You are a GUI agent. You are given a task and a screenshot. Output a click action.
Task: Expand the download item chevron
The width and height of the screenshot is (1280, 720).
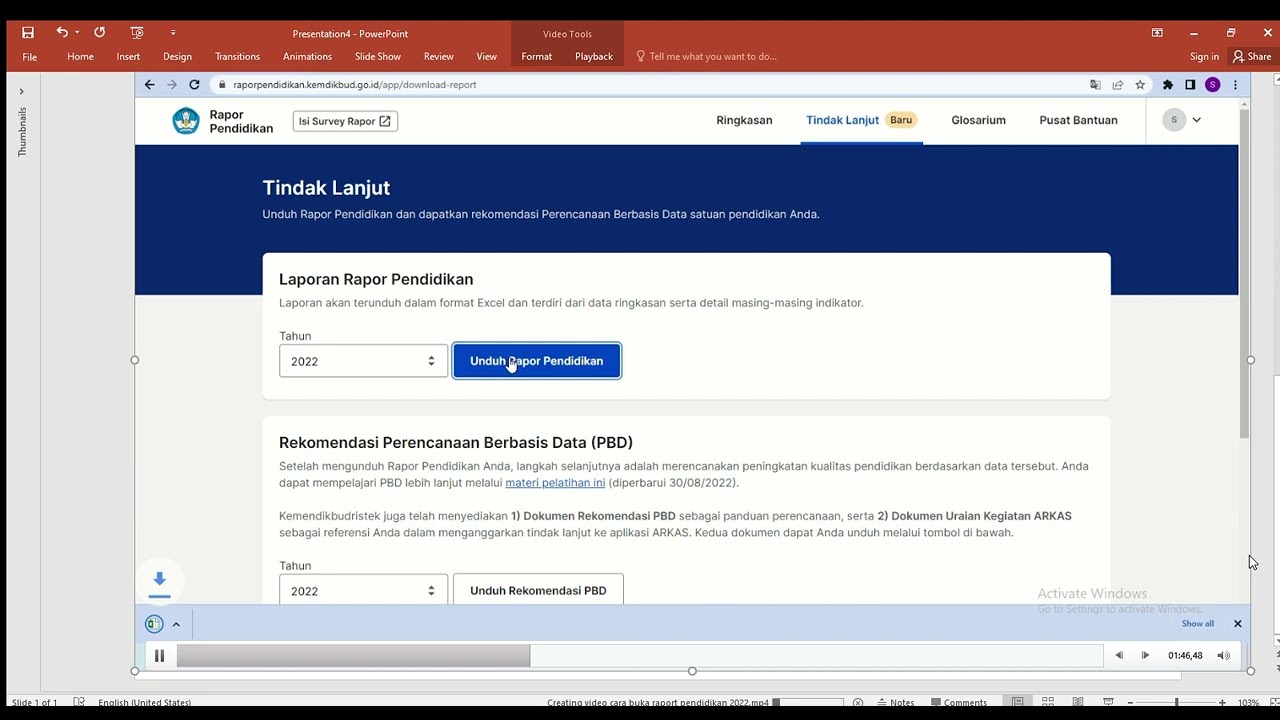[176, 624]
